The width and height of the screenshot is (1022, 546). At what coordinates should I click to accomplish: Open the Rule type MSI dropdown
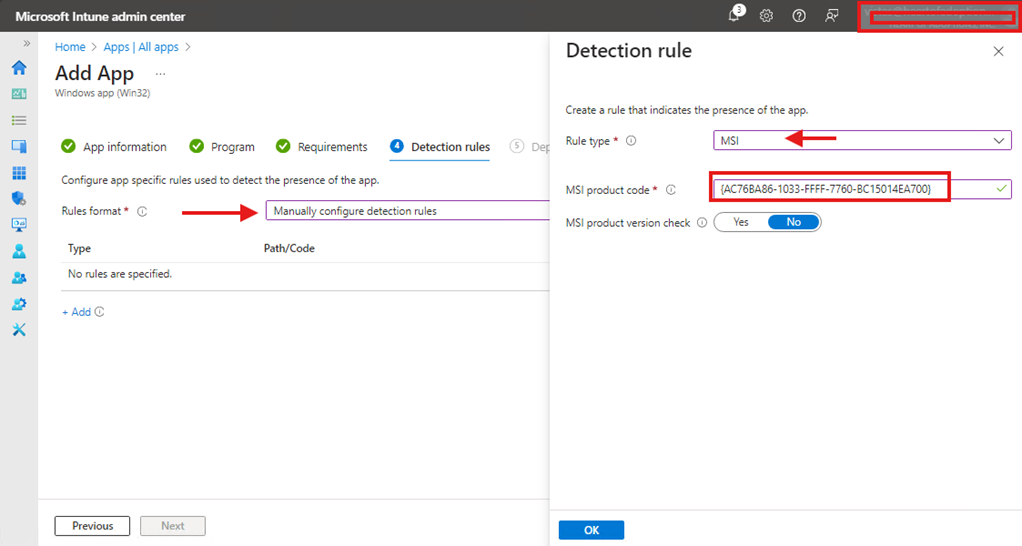(x=862, y=141)
